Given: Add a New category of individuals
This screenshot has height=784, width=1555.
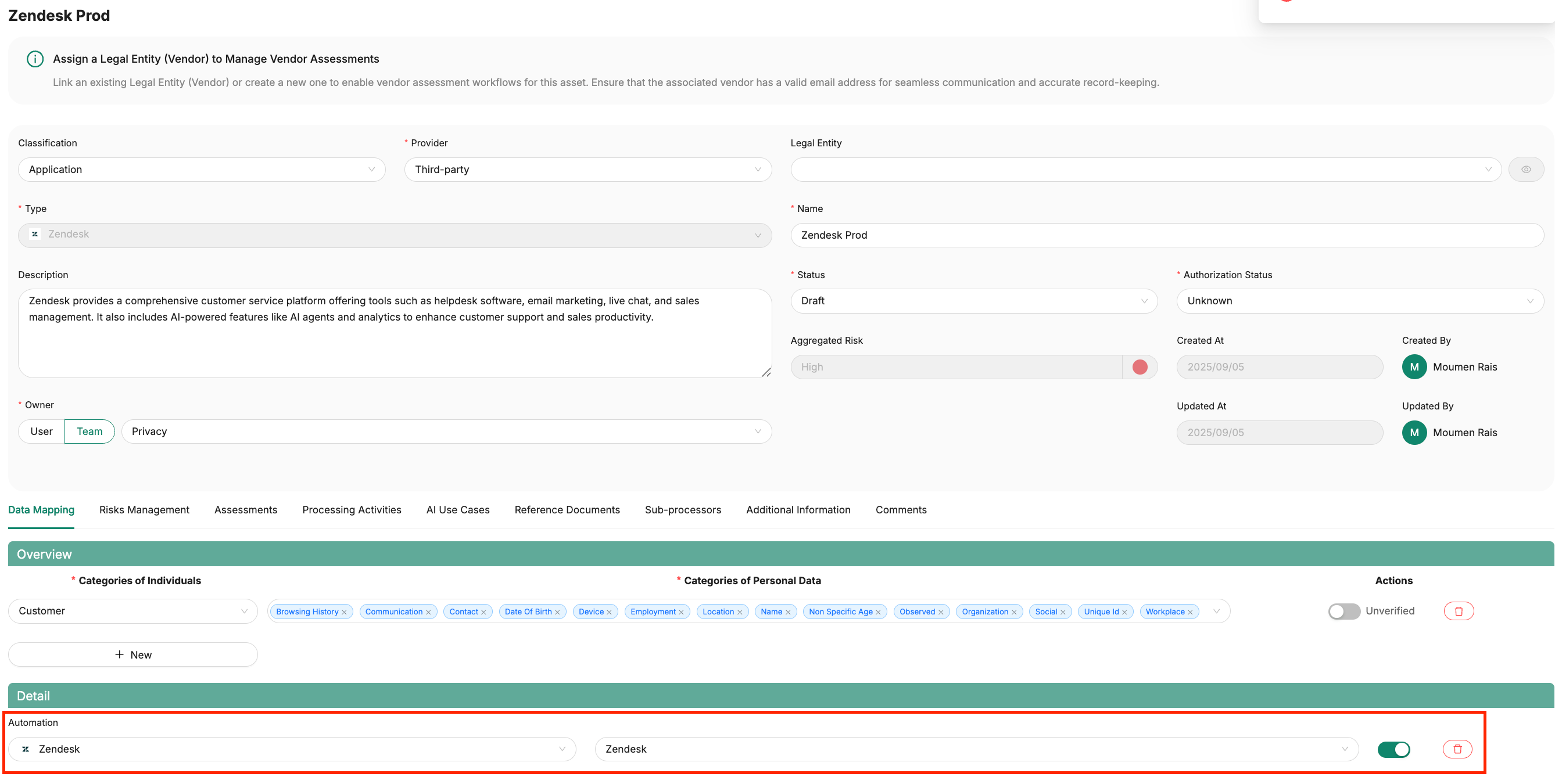Looking at the screenshot, I should point(133,655).
